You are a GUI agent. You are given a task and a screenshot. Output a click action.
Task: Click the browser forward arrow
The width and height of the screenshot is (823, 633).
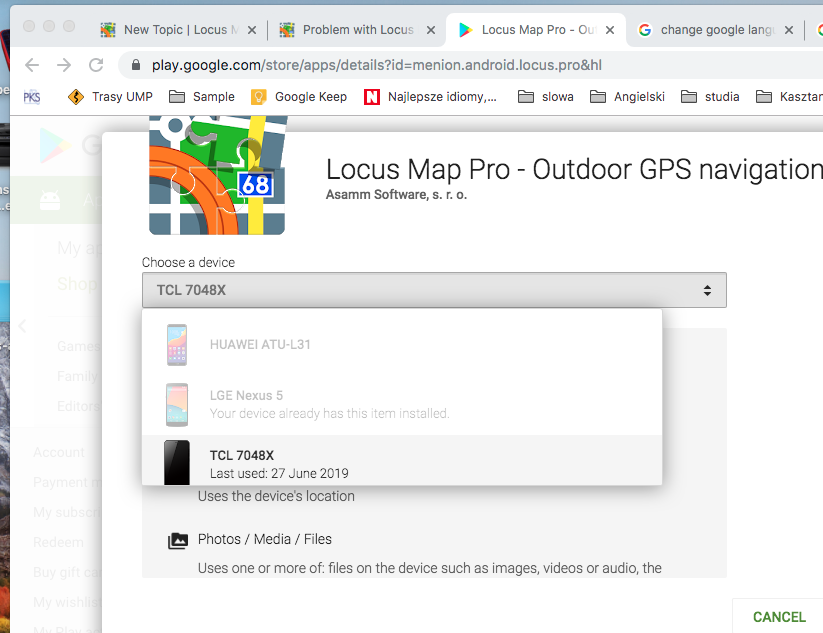[64, 65]
